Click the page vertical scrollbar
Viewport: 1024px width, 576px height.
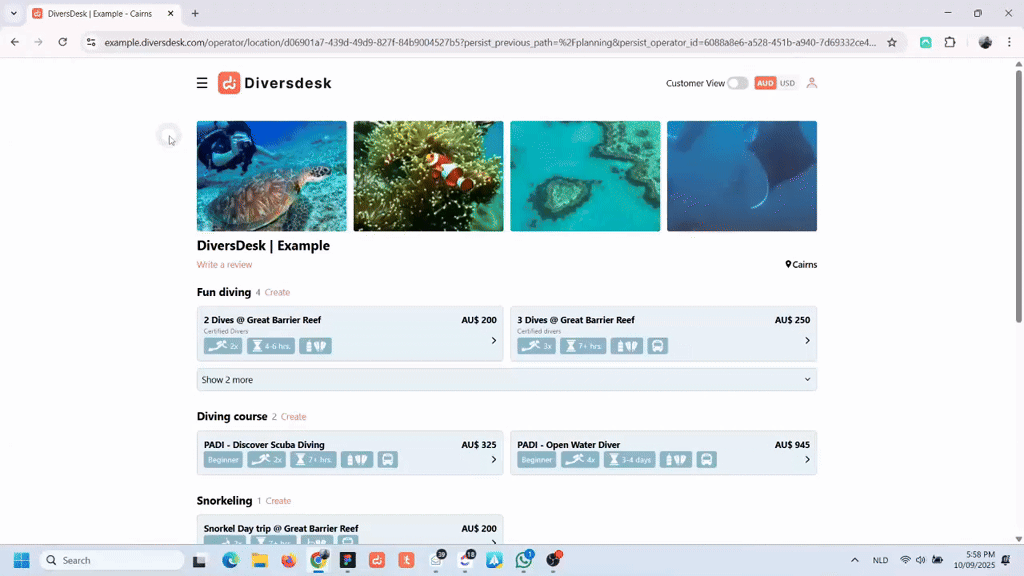1018,196
